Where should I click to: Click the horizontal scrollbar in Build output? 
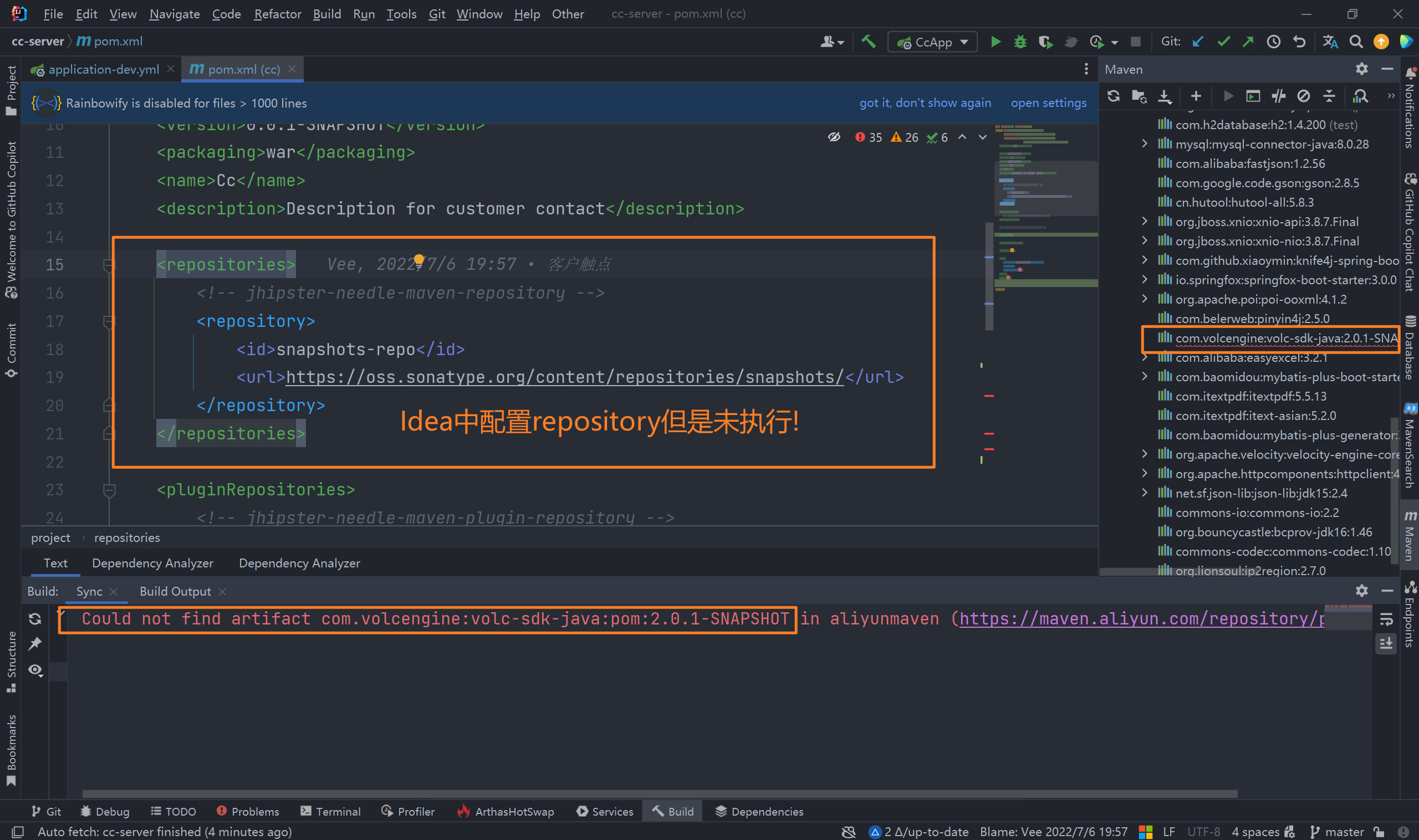(659, 793)
